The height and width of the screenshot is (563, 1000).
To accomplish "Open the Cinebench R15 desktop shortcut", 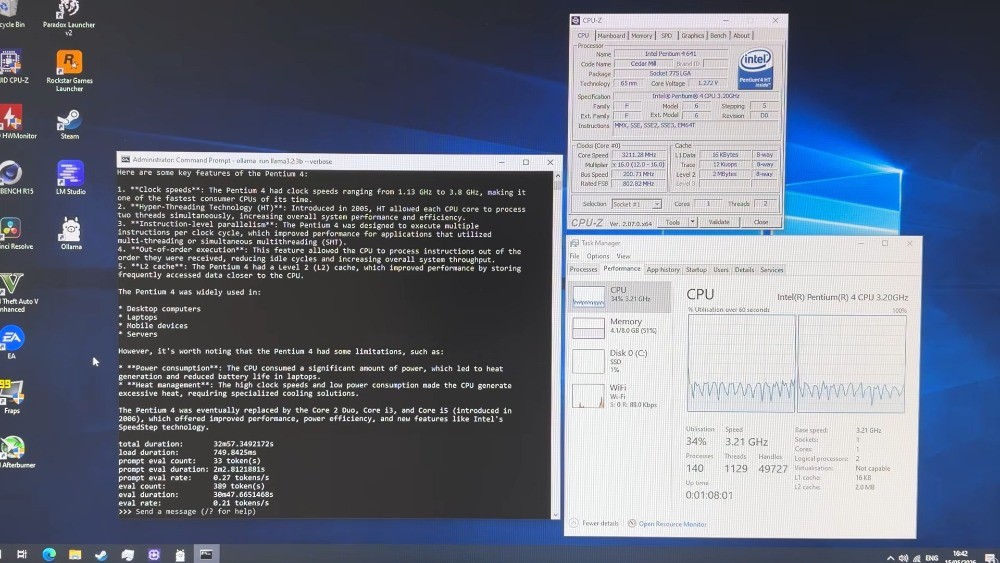I will 14,178.
